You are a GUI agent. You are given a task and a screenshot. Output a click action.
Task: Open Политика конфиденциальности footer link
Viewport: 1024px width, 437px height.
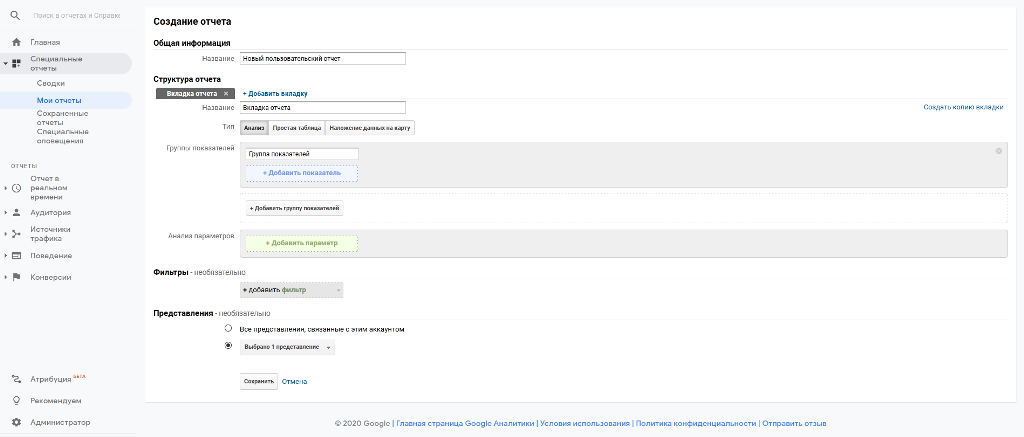tap(696, 423)
